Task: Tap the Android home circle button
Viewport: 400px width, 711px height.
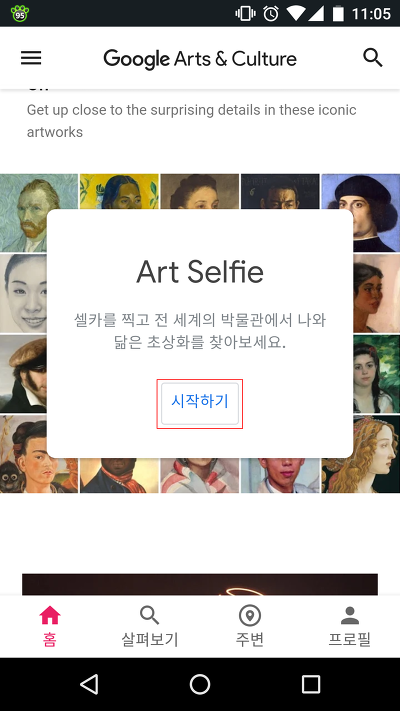Action: (x=200, y=684)
